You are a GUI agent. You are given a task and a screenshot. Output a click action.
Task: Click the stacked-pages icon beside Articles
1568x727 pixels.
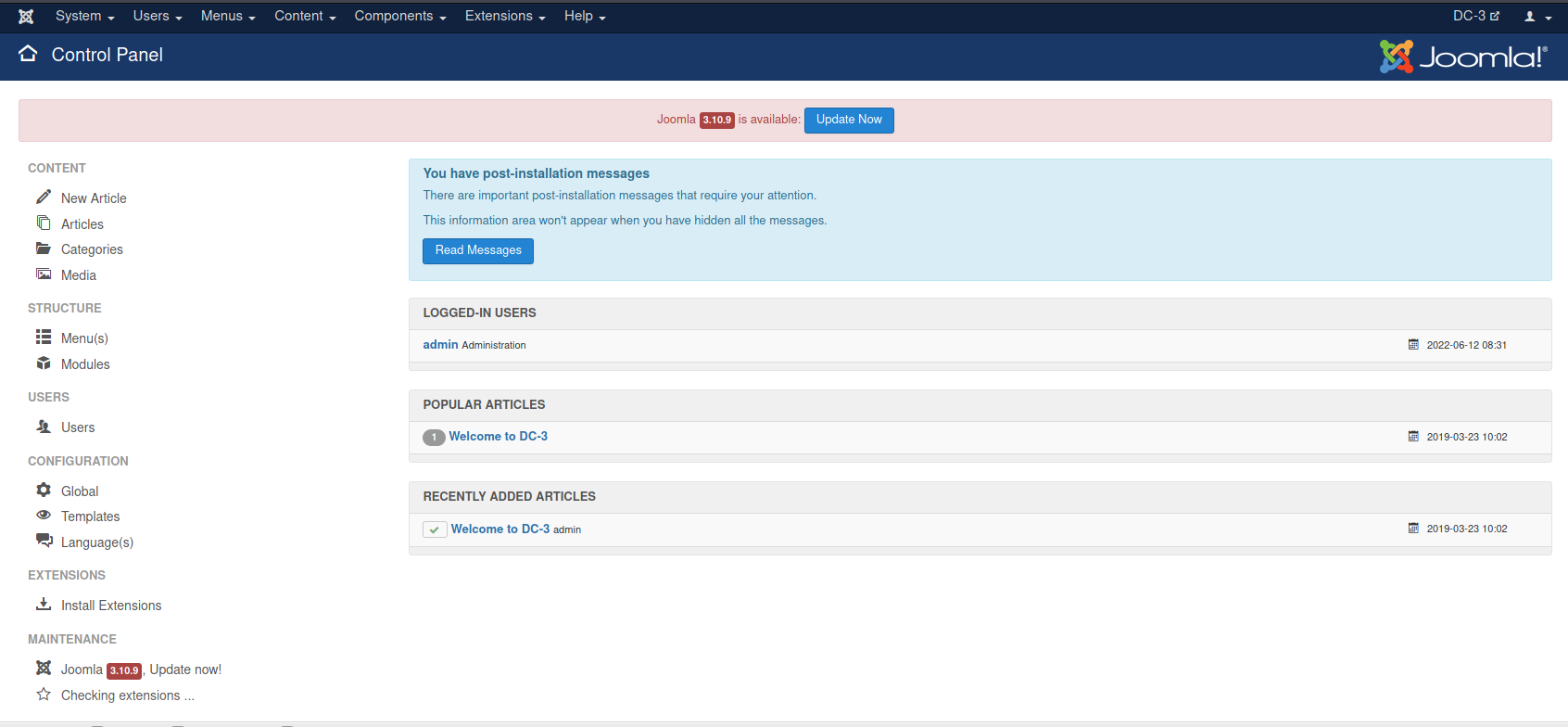click(44, 223)
